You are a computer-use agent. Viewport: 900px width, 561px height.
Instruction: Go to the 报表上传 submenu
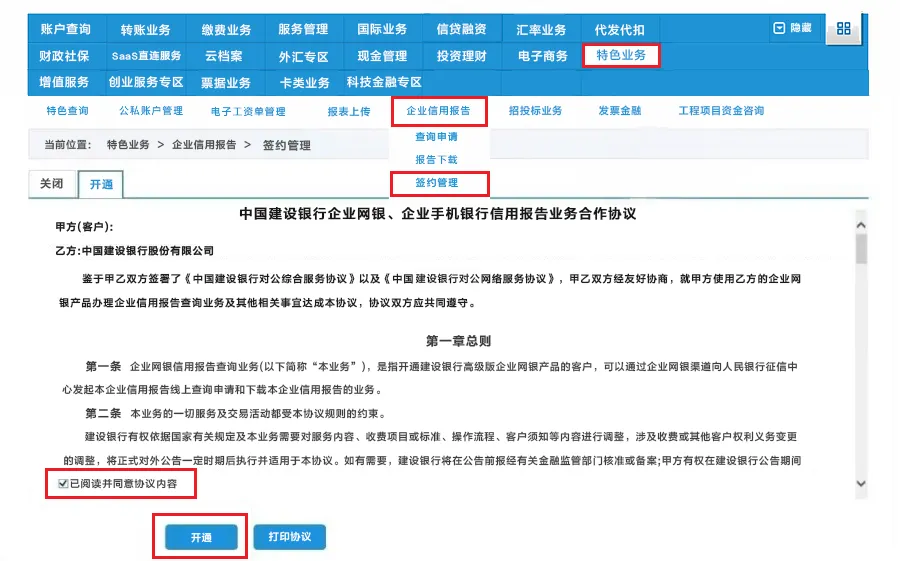[348, 111]
